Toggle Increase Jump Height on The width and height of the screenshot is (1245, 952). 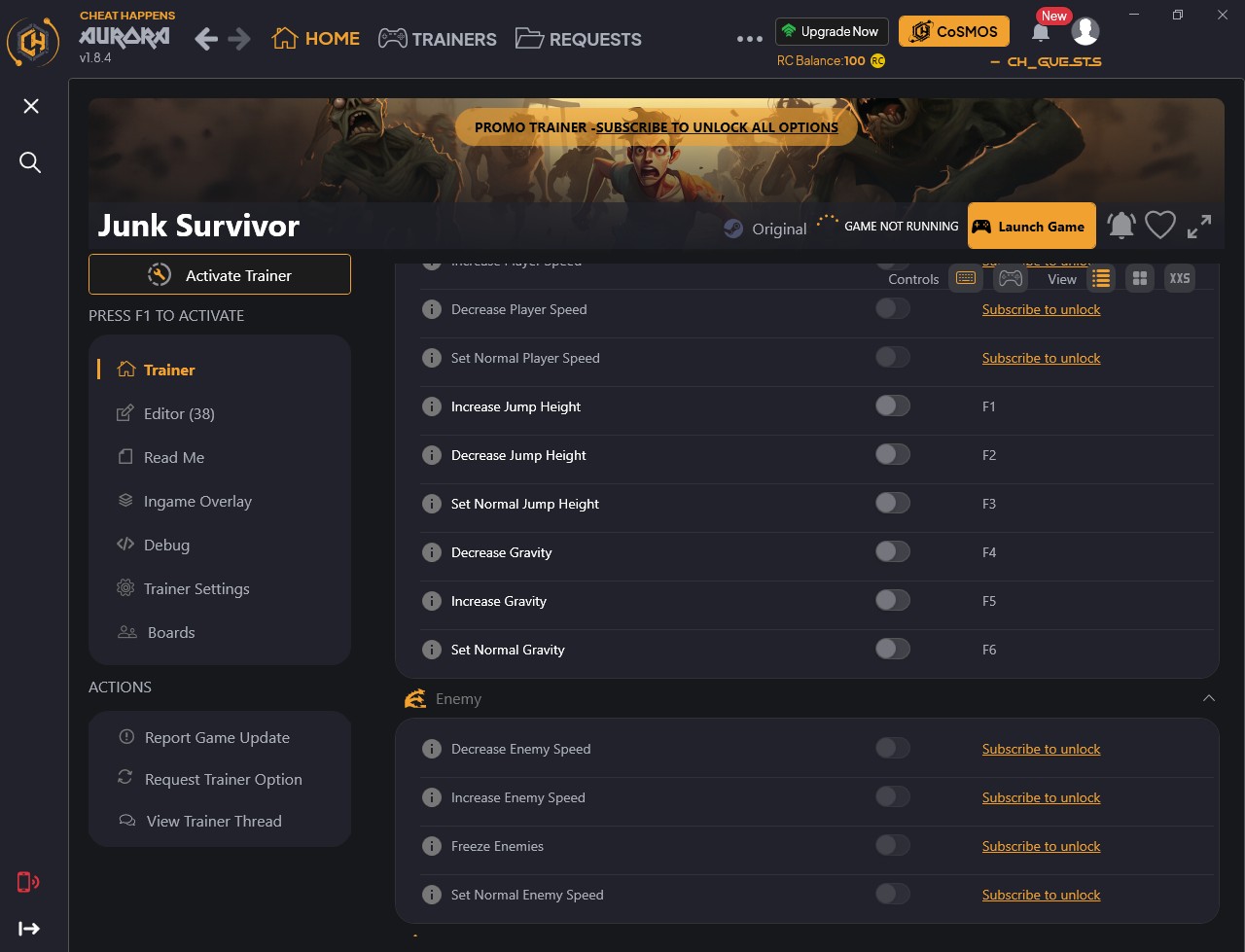[x=893, y=405]
